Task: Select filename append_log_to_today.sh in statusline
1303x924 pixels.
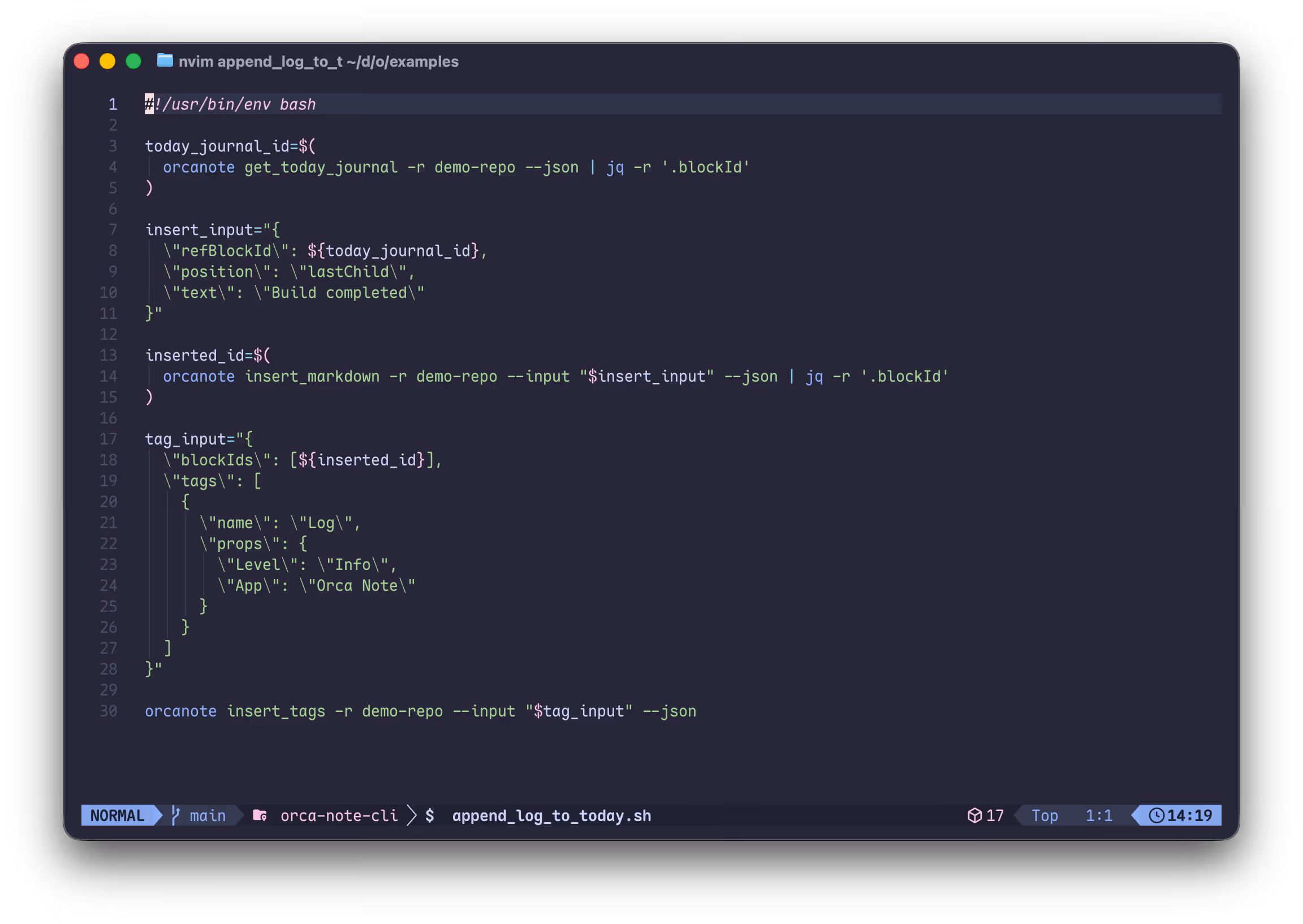Action: [x=552, y=815]
